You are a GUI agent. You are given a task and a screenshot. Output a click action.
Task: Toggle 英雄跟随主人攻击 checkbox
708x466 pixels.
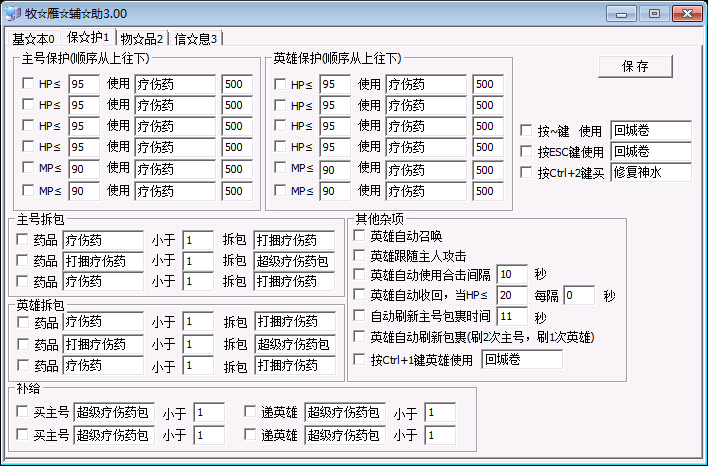(359, 256)
